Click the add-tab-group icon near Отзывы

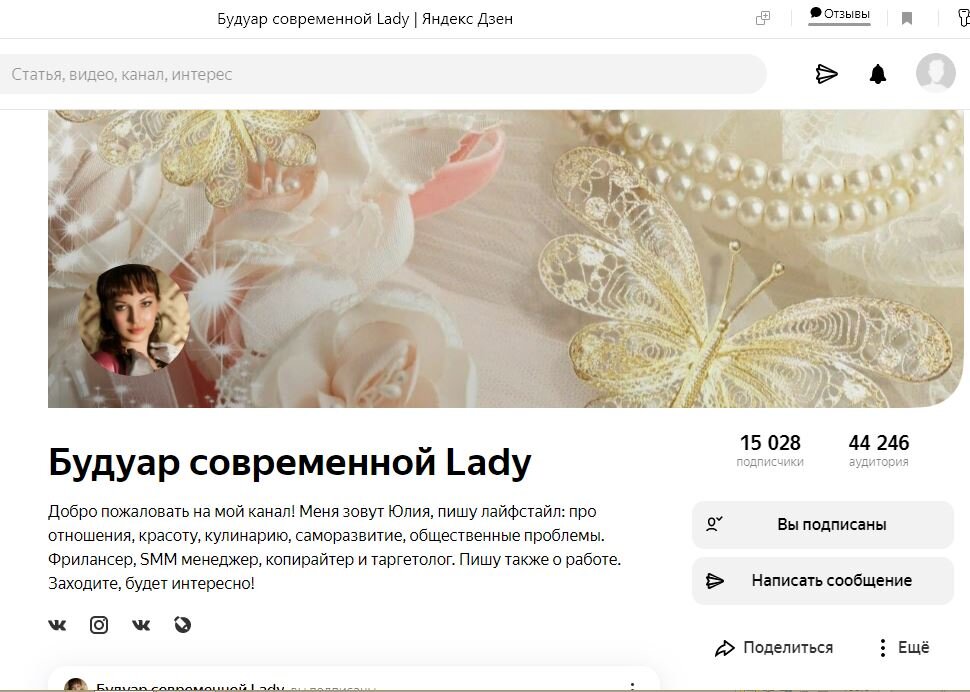(763, 19)
